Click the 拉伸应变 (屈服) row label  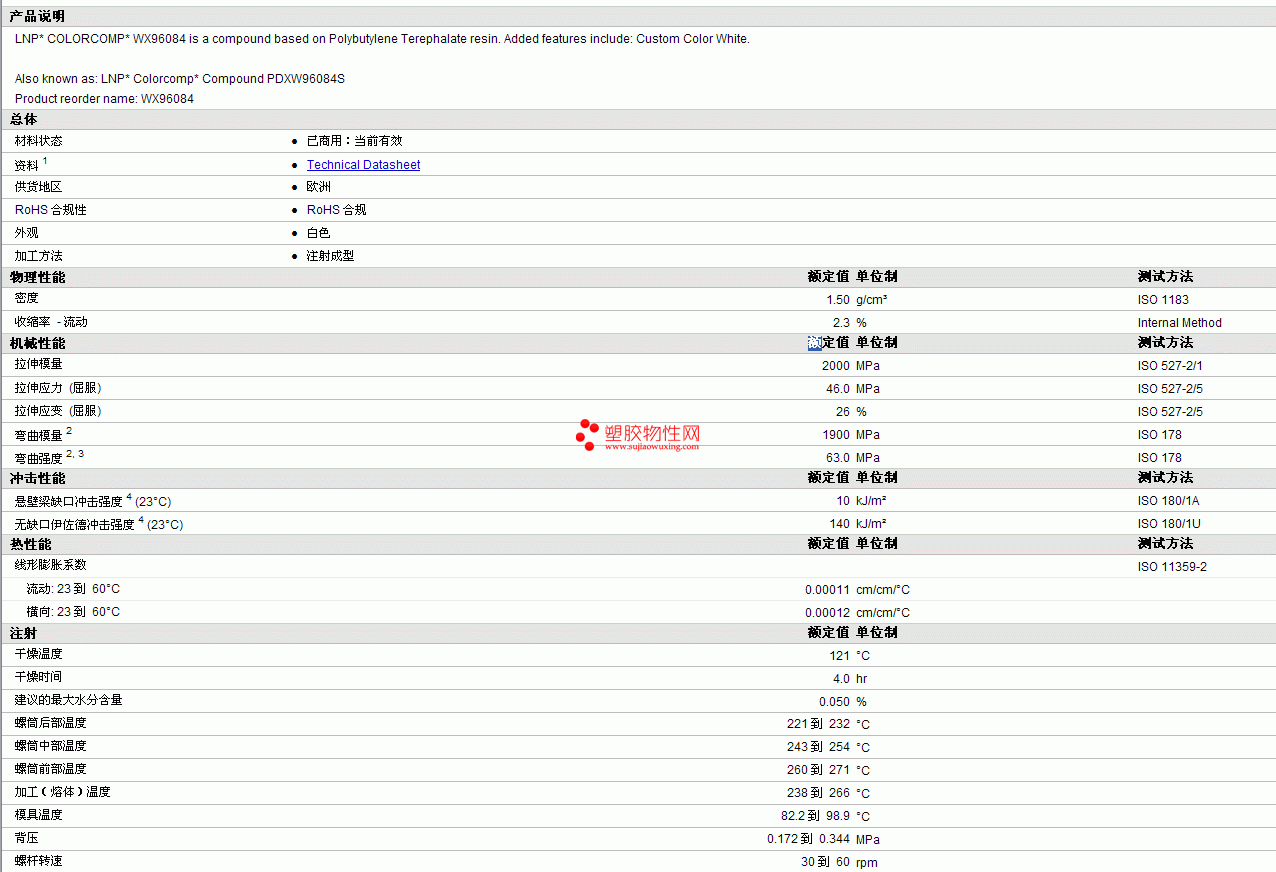[58, 411]
